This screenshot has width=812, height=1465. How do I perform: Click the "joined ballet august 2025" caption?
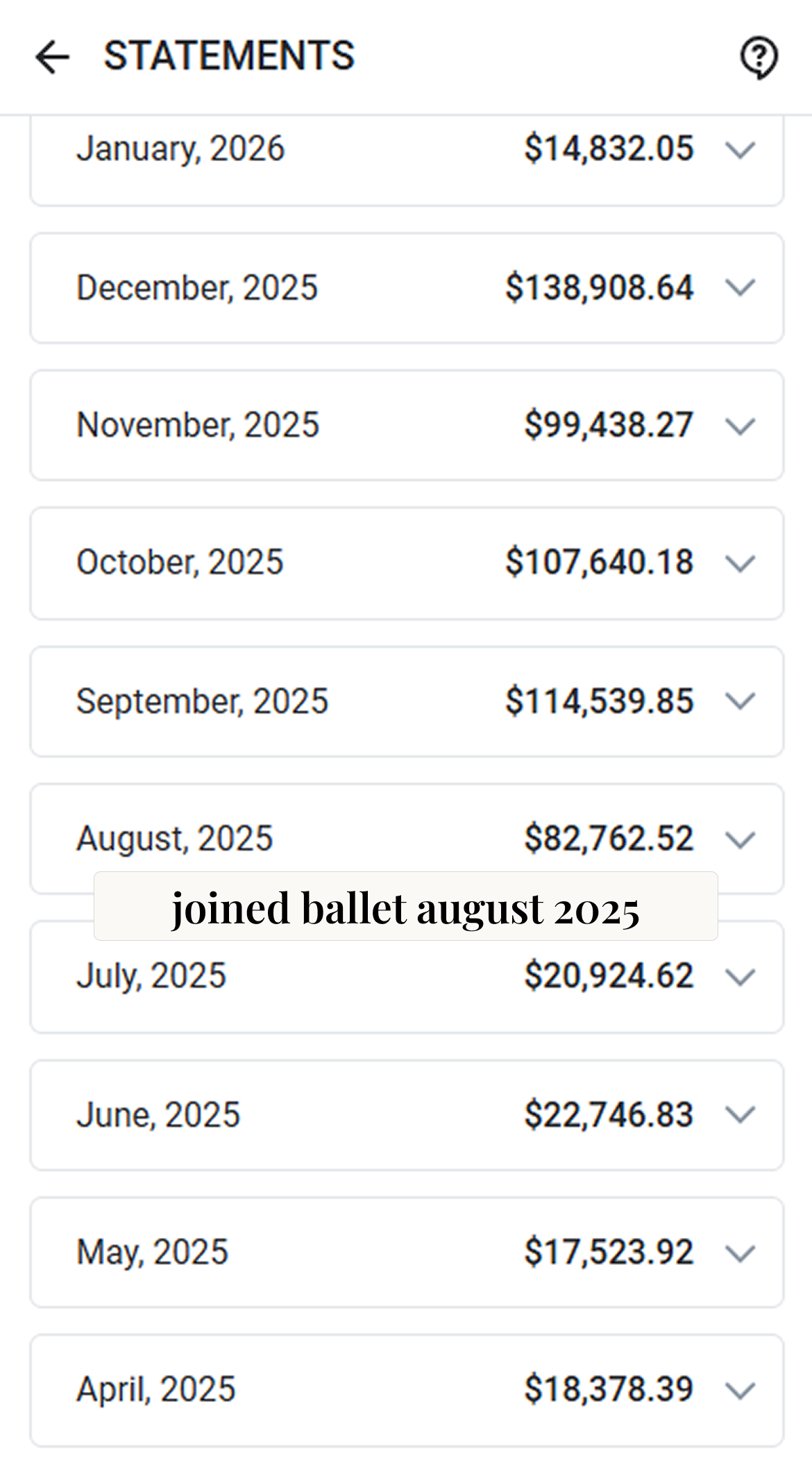pyautogui.click(x=405, y=907)
